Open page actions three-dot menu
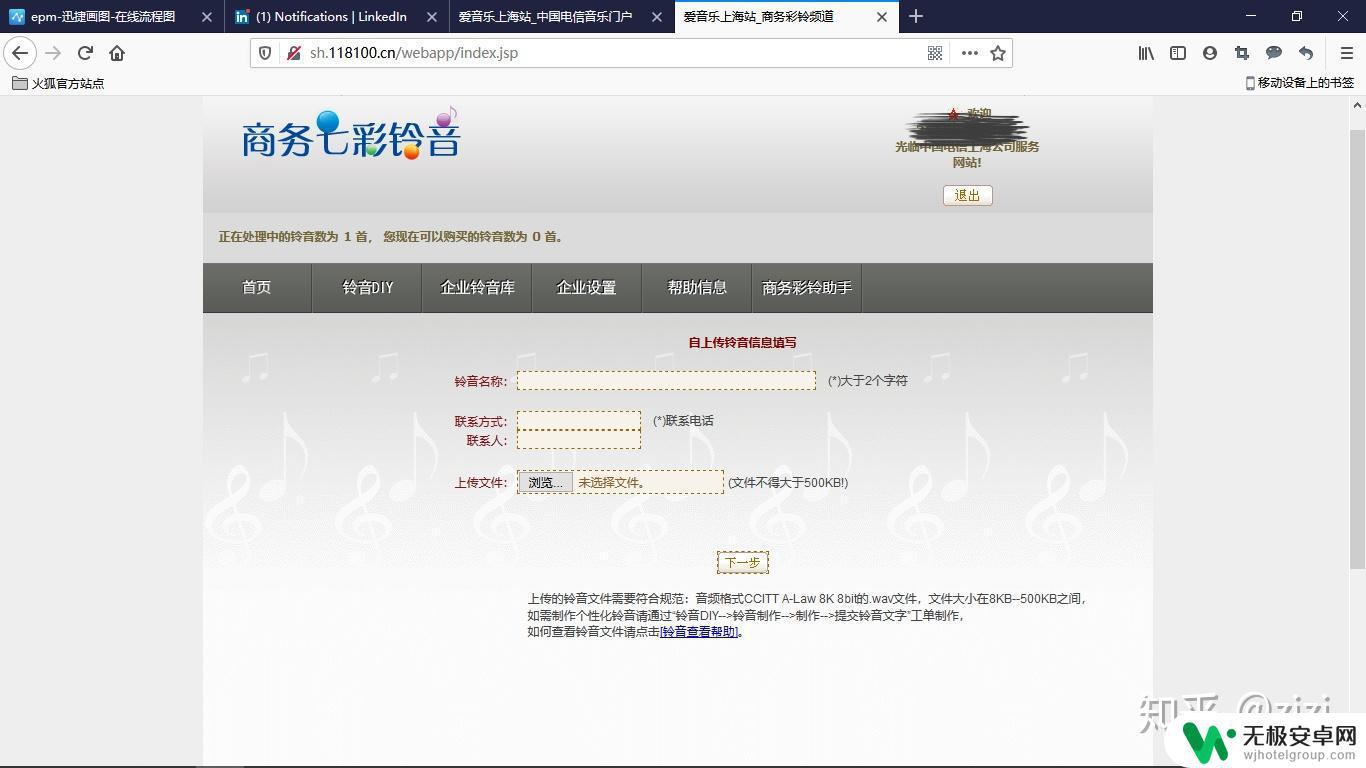Viewport: 1366px width, 768px height. [x=969, y=53]
